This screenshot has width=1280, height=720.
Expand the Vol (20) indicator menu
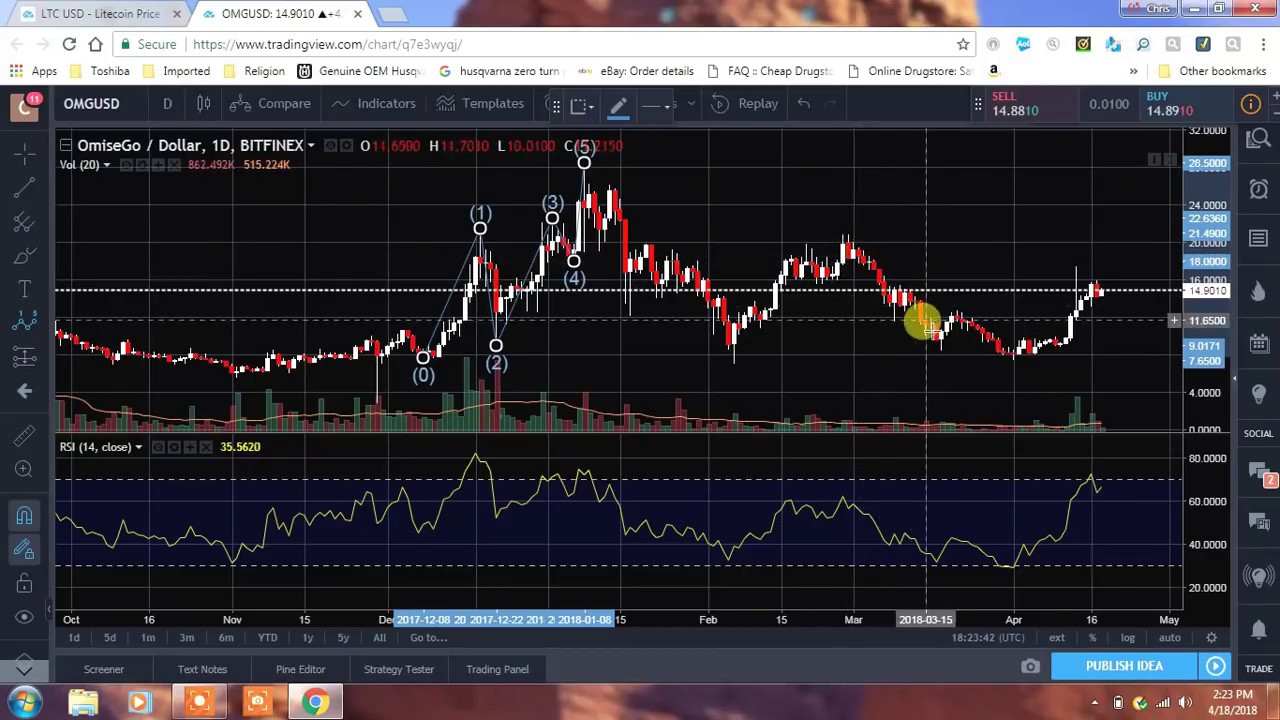click(x=106, y=165)
